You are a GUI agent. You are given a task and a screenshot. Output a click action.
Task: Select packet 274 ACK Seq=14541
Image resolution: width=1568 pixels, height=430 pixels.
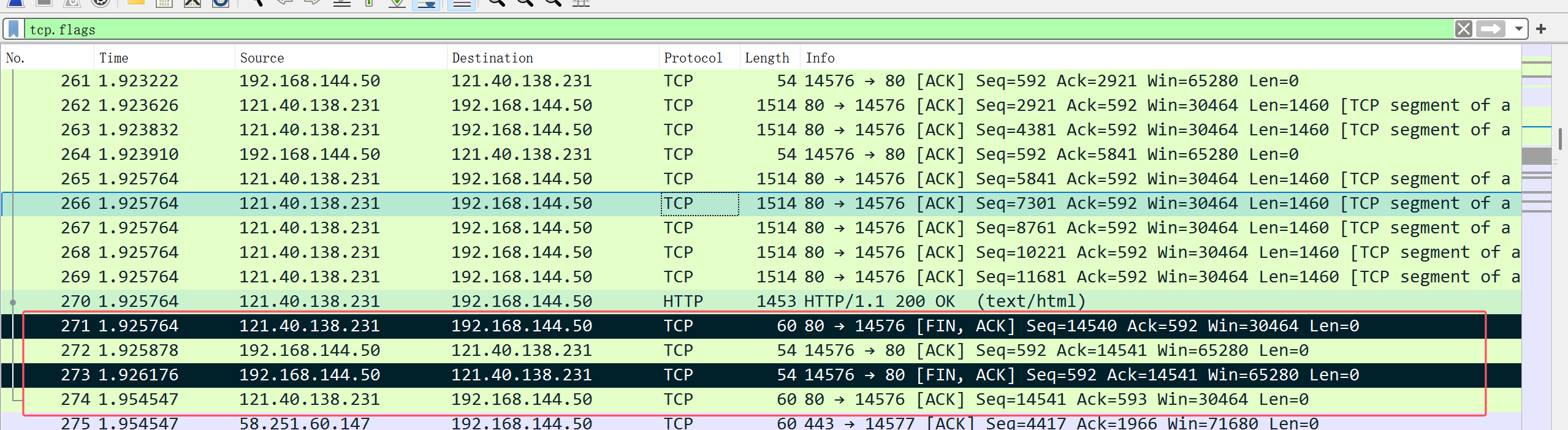(x=761, y=399)
